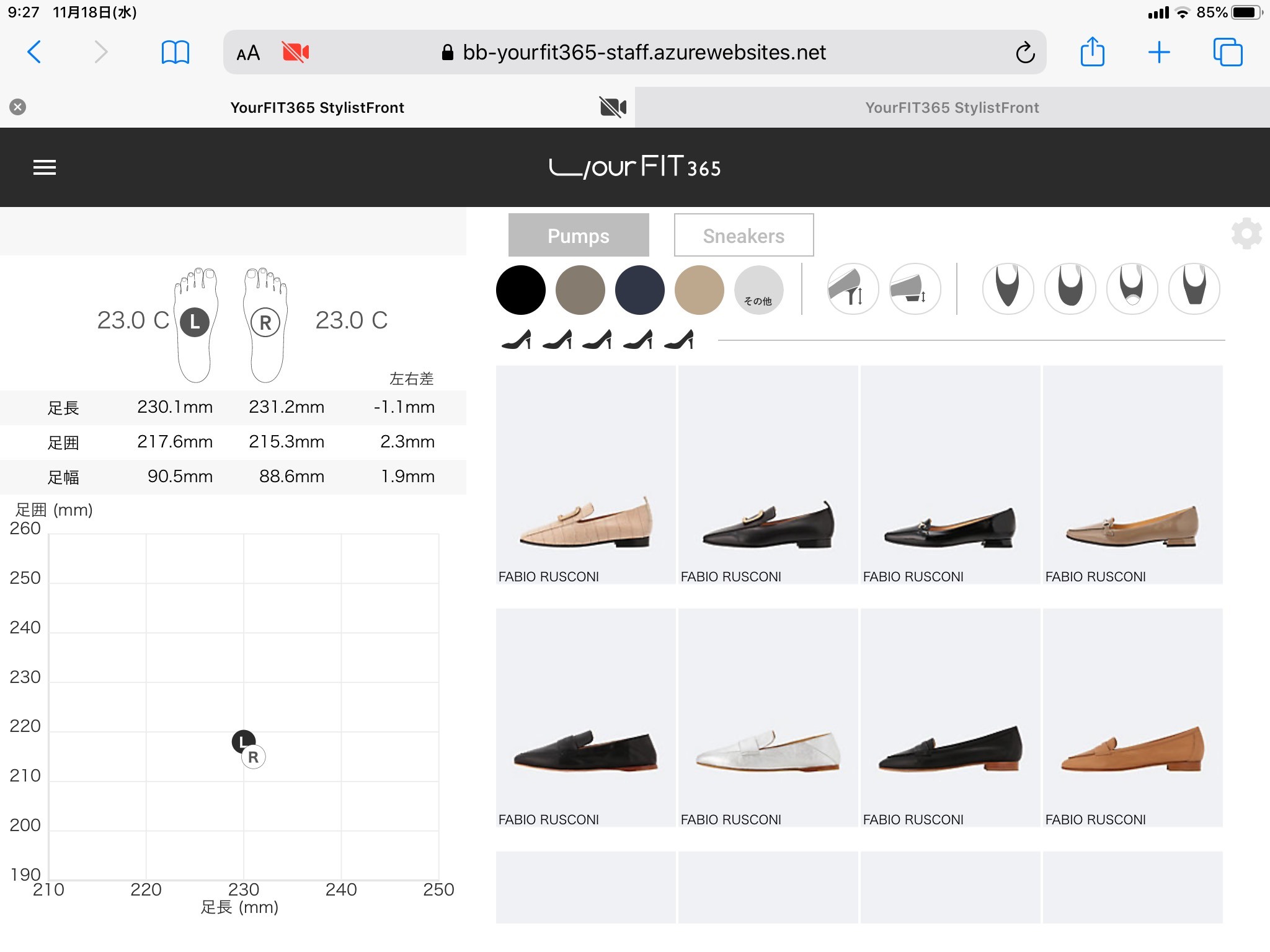The height and width of the screenshot is (952, 1270).
Task: Tap the Safari share icon
Action: click(x=1092, y=52)
